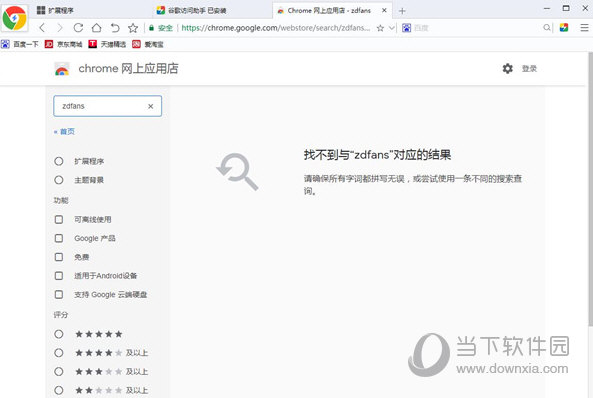The image size is (593, 398).
Task: Open the home page icon
Action: [x=97, y=28]
